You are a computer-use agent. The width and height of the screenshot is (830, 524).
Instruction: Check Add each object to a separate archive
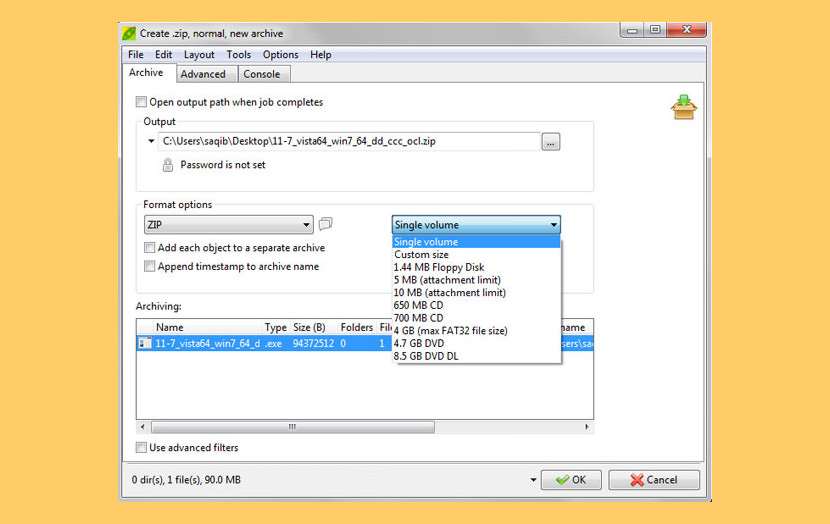tap(150, 248)
